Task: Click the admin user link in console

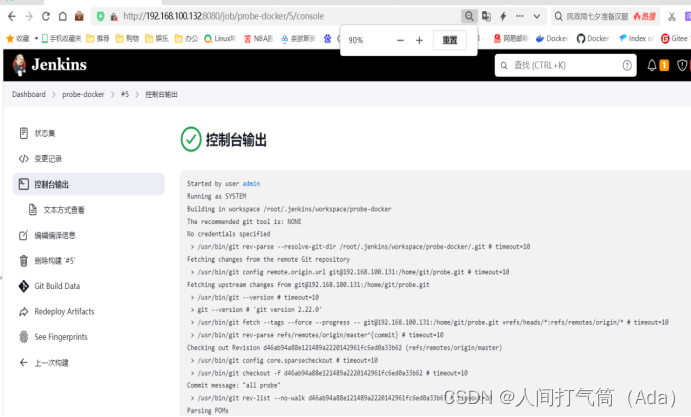Action: coord(251,184)
